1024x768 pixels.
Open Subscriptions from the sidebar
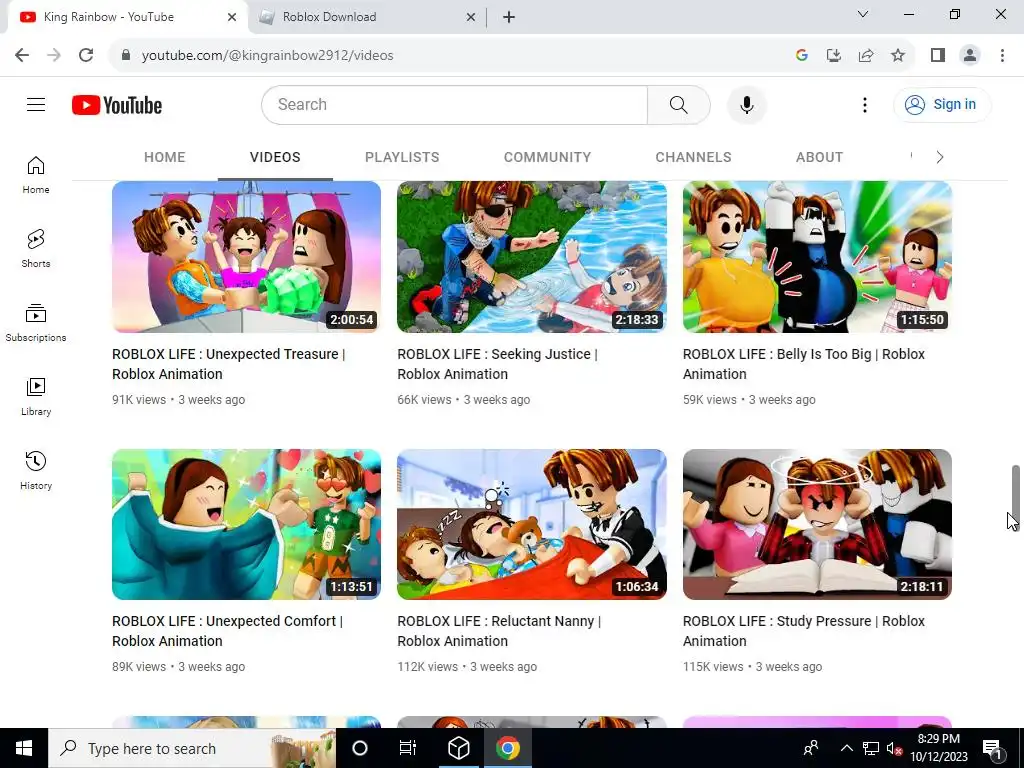(36, 323)
